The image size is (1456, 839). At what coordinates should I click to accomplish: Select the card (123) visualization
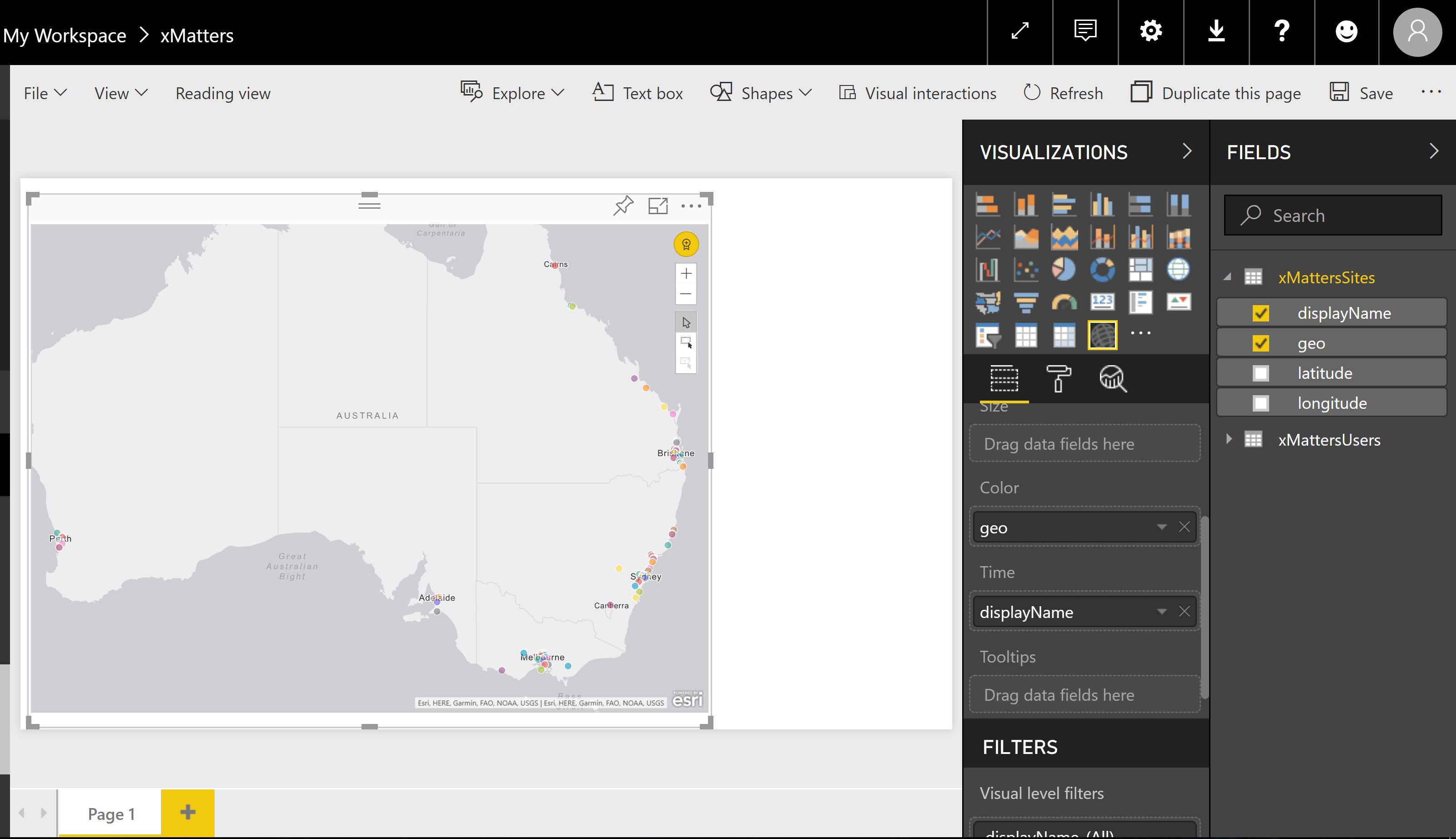coord(1102,301)
